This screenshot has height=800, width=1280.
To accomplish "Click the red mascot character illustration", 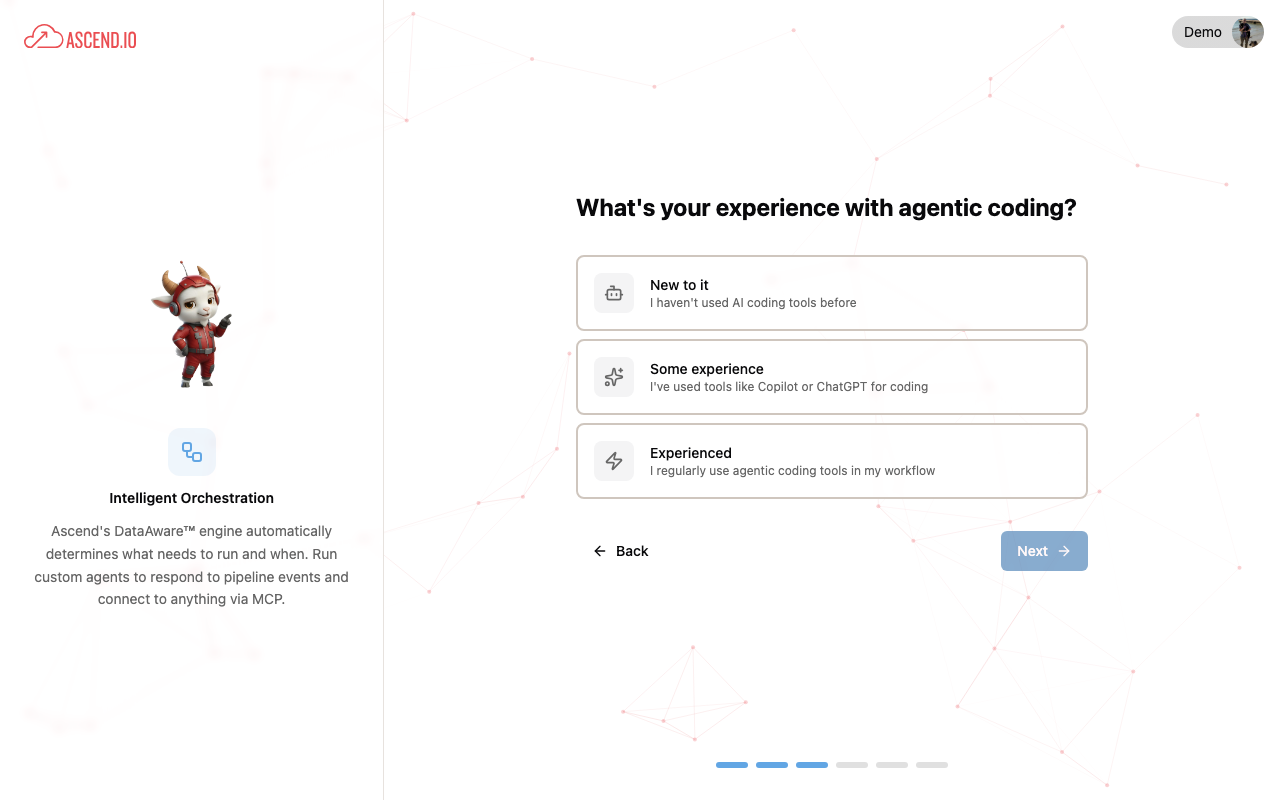I will [193, 320].
